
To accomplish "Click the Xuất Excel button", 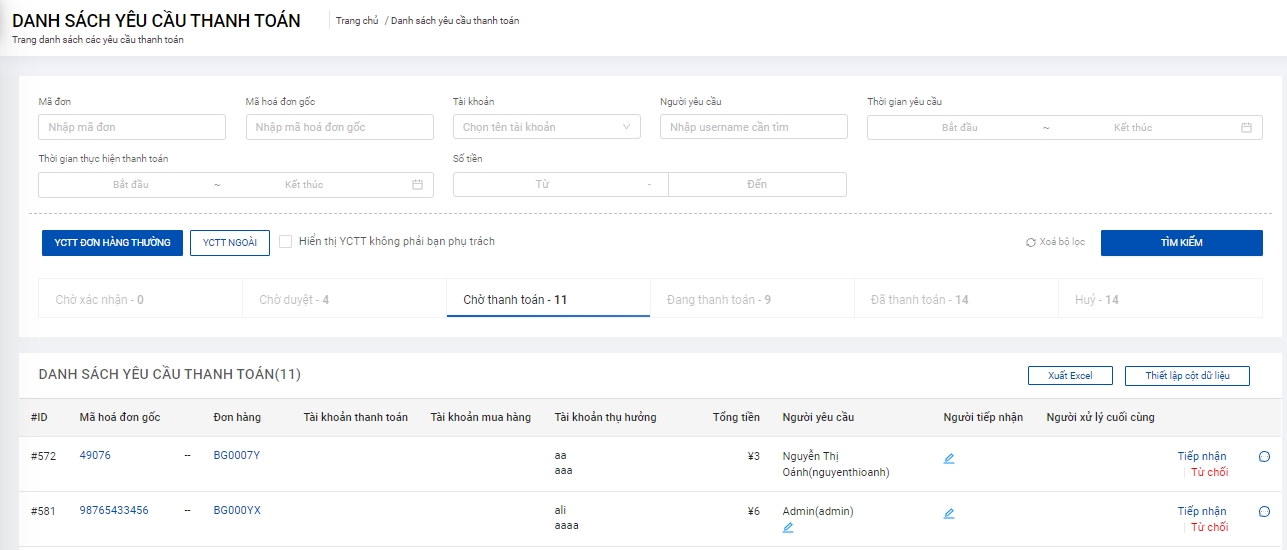I will point(1070,376).
